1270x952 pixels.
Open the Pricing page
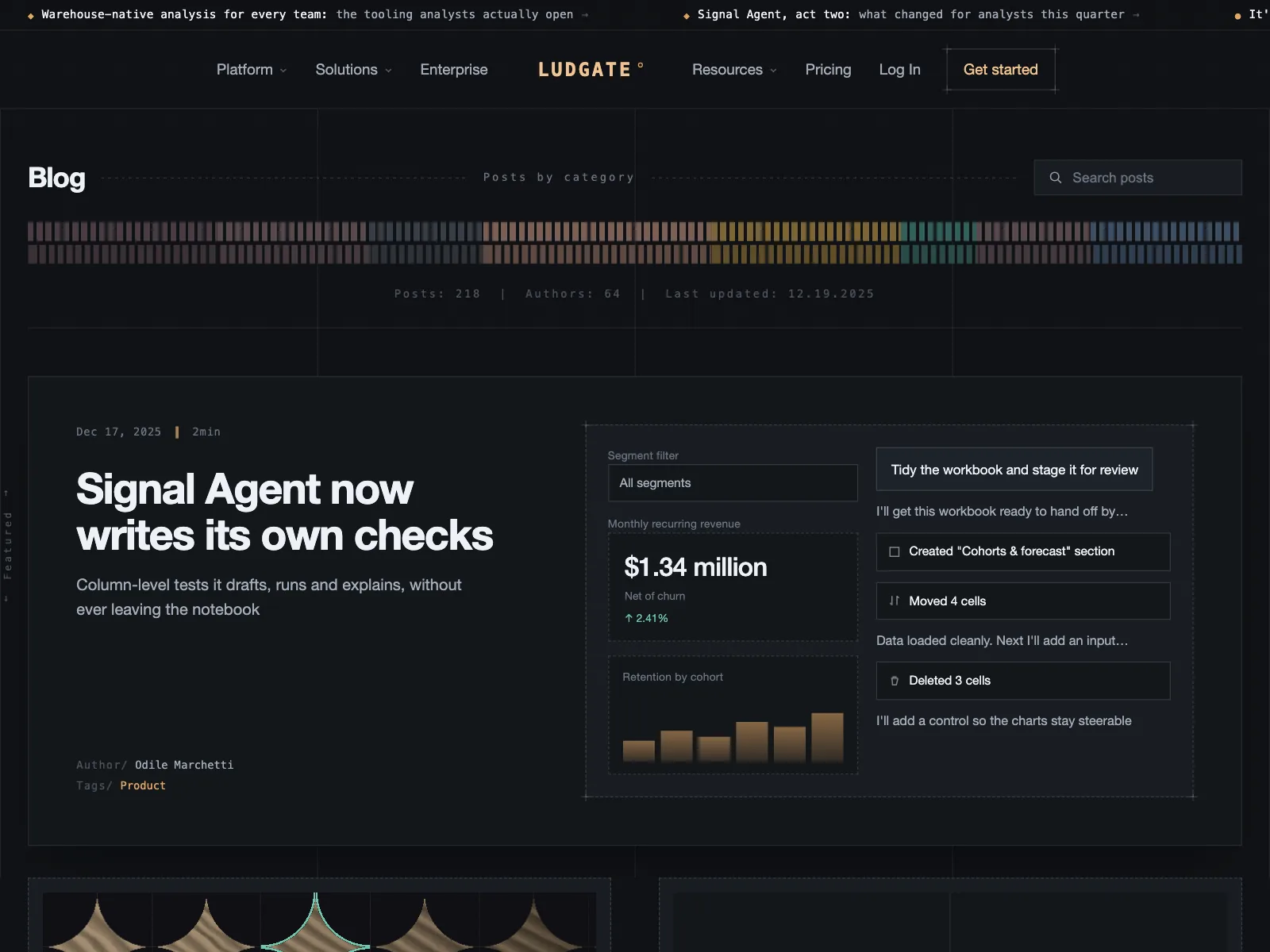click(828, 70)
